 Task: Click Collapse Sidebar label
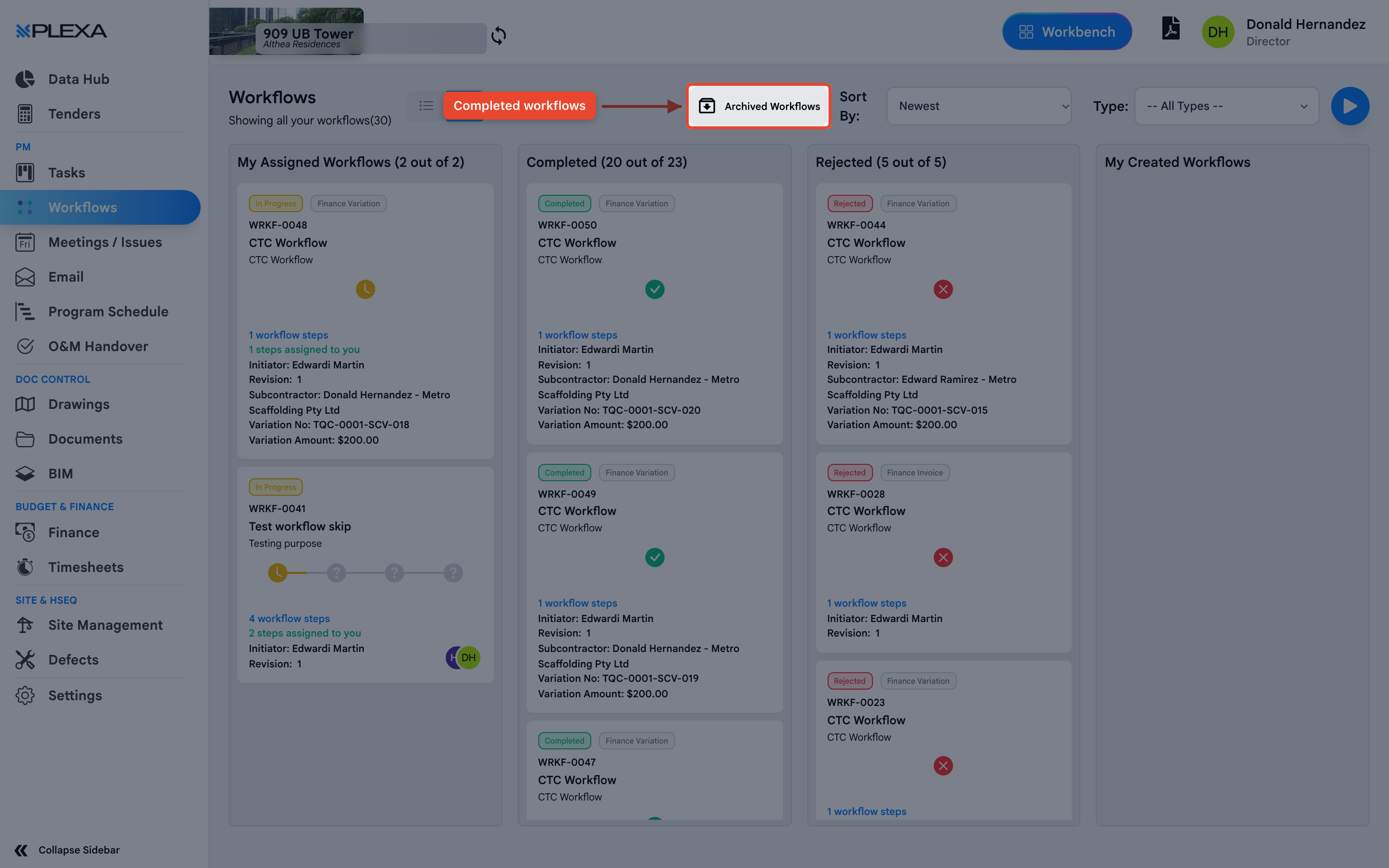click(79, 850)
